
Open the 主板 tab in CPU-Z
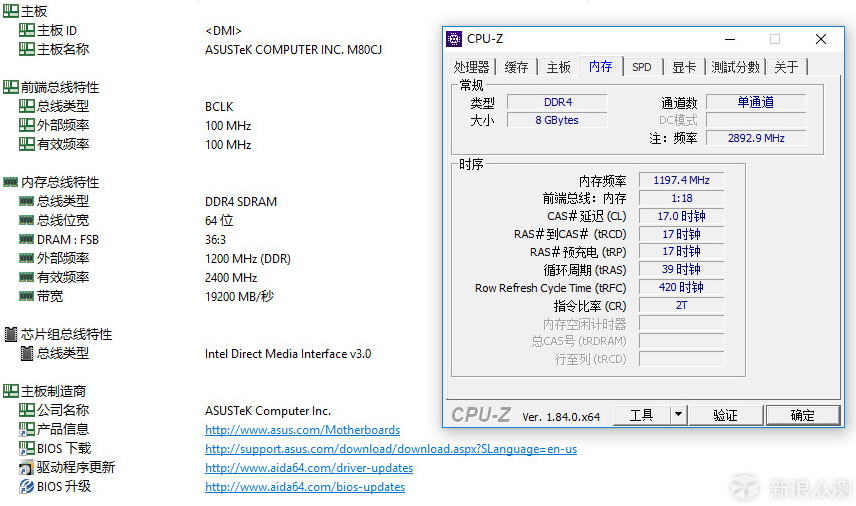(x=558, y=67)
